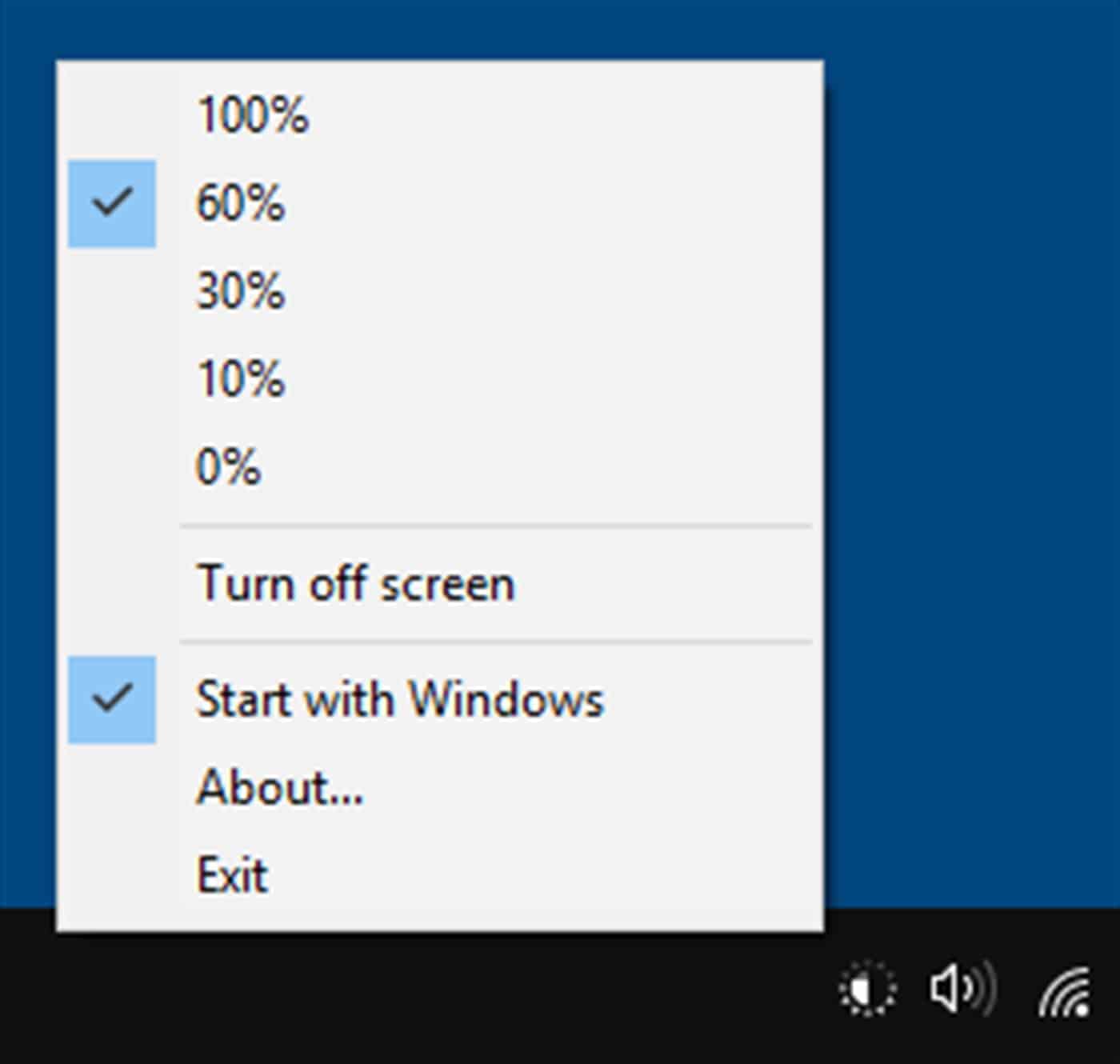This screenshot has width=1120, height=1064.
Task: Select 0% brightness
Action: [229, 466]
